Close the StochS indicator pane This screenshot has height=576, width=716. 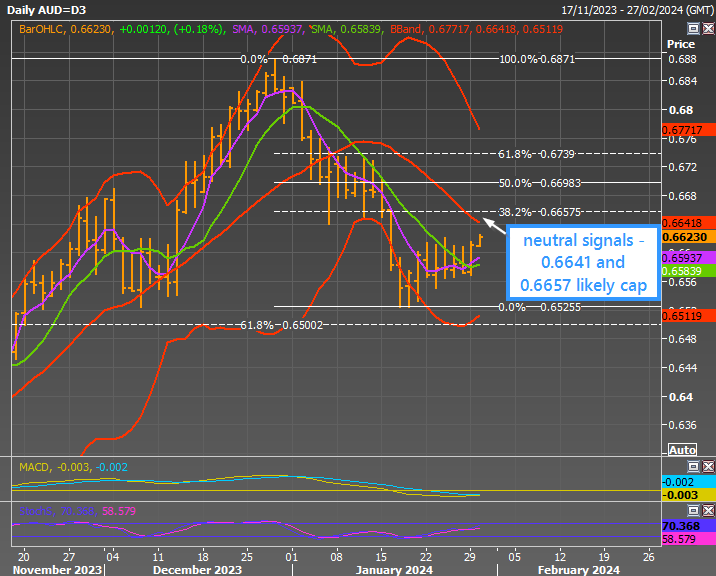(708, 510)
